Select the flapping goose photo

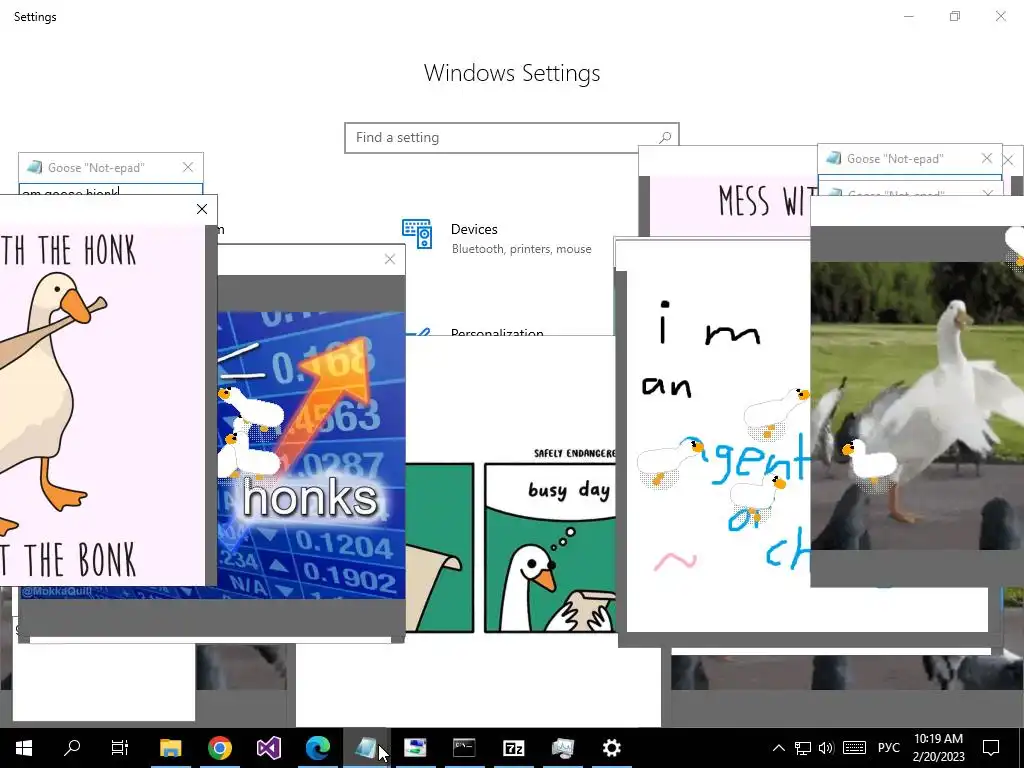click(917, 405)
